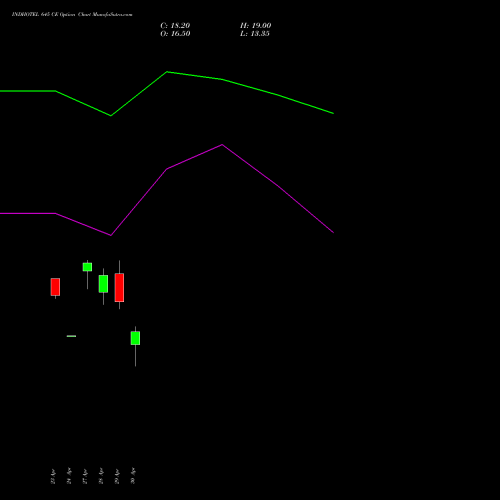
Task: Select the tall red candle for 29 Apr
Action: pos(119,287)
